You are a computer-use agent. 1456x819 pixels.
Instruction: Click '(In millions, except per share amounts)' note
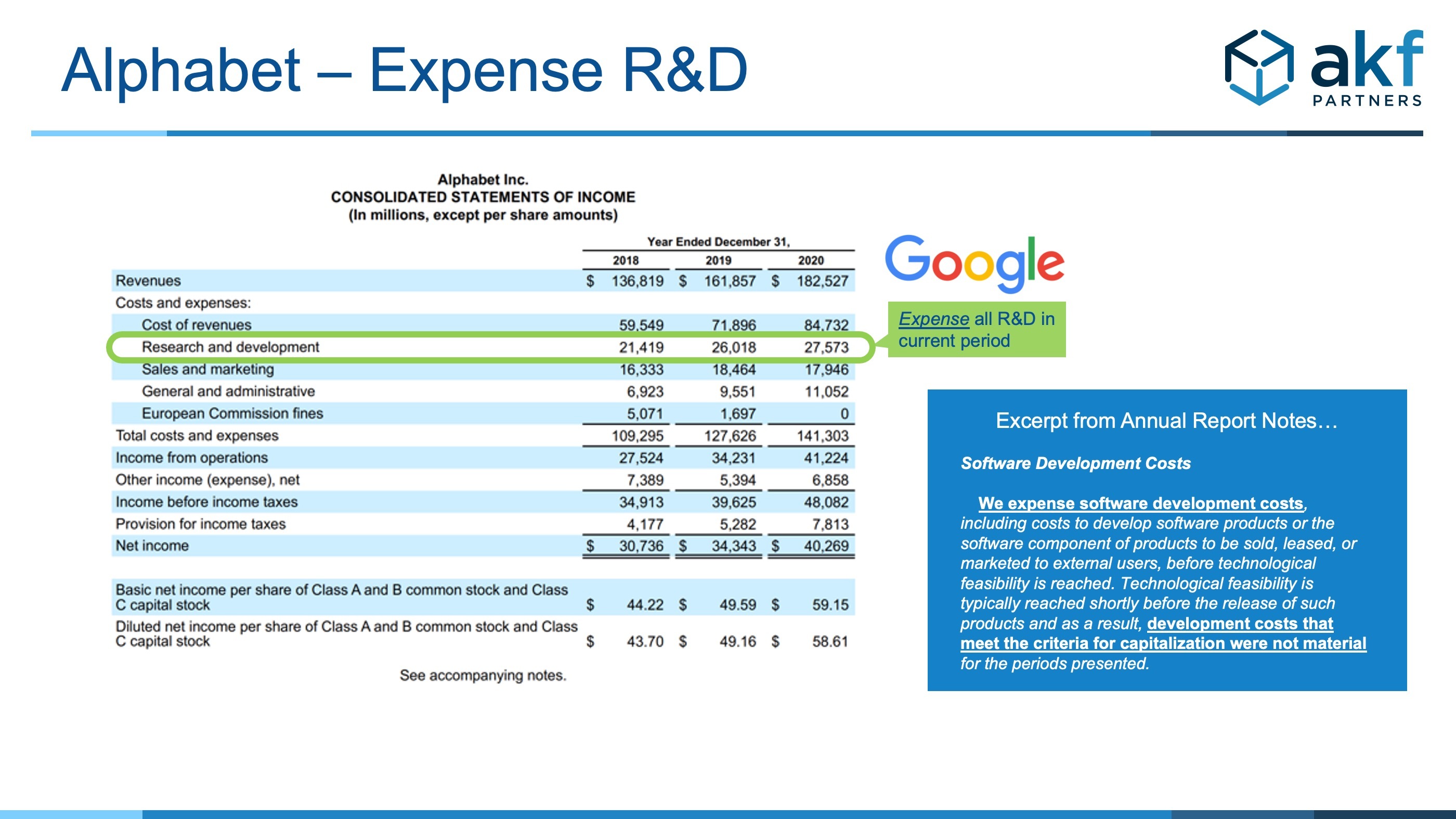click(x=483, y=215)
